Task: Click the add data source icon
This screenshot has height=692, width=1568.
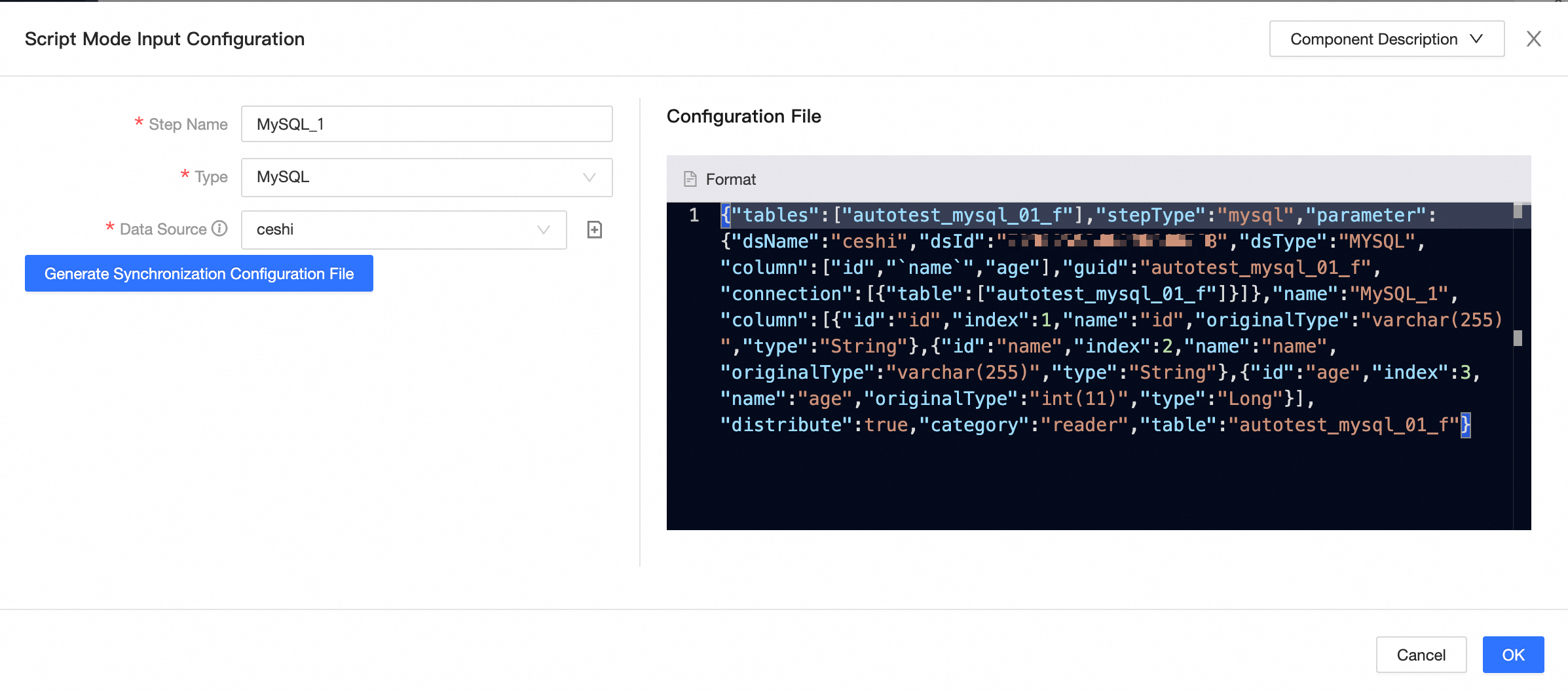Action: click(594, 229)
